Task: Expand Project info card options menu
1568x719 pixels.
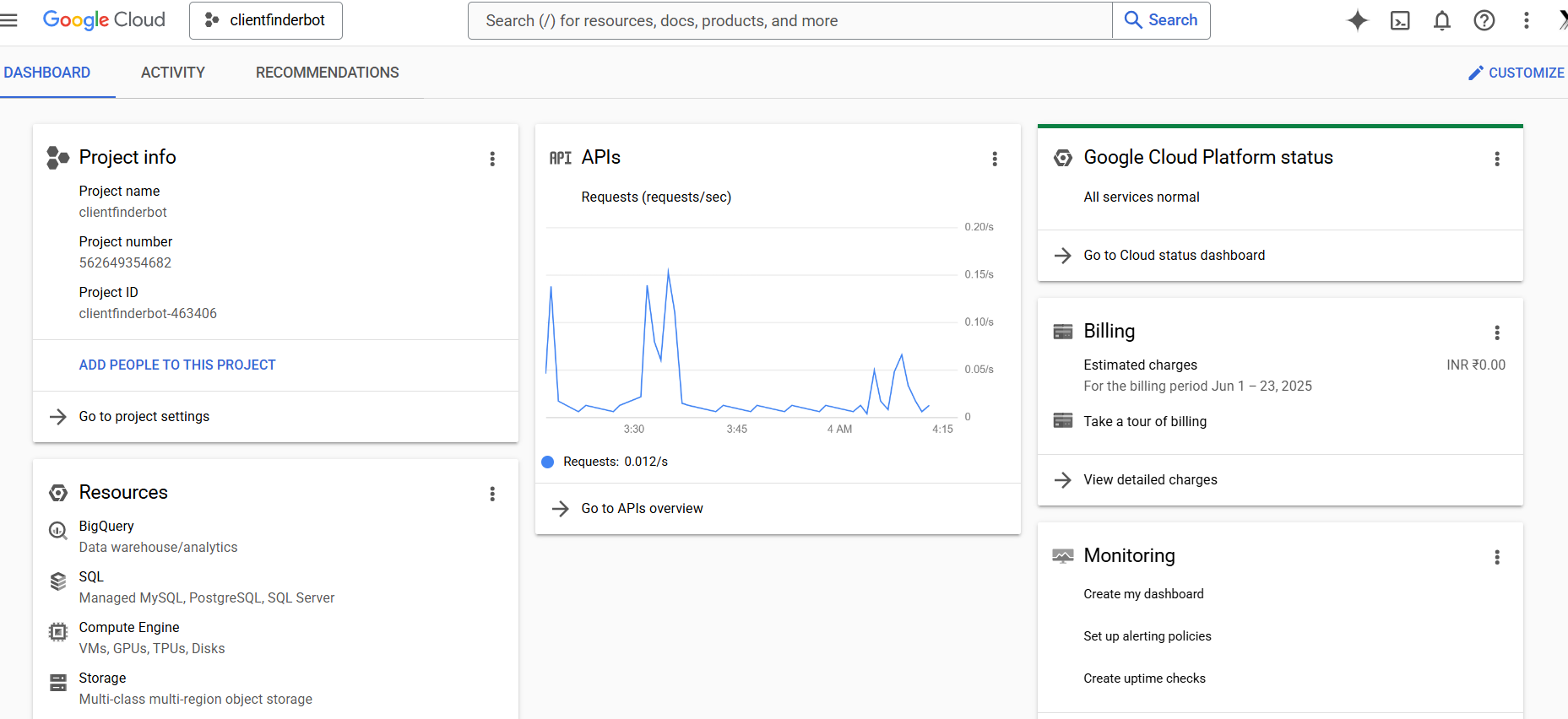Action: point(492,159)
